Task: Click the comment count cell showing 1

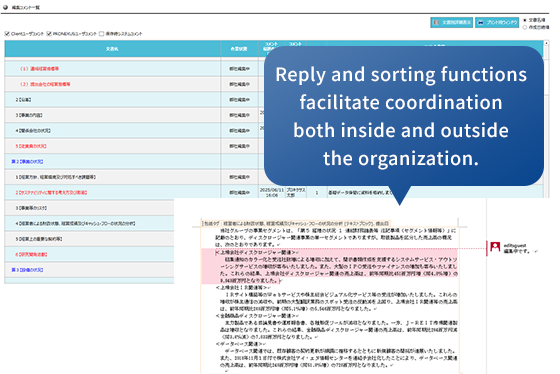Action: (x=317, y=193)
